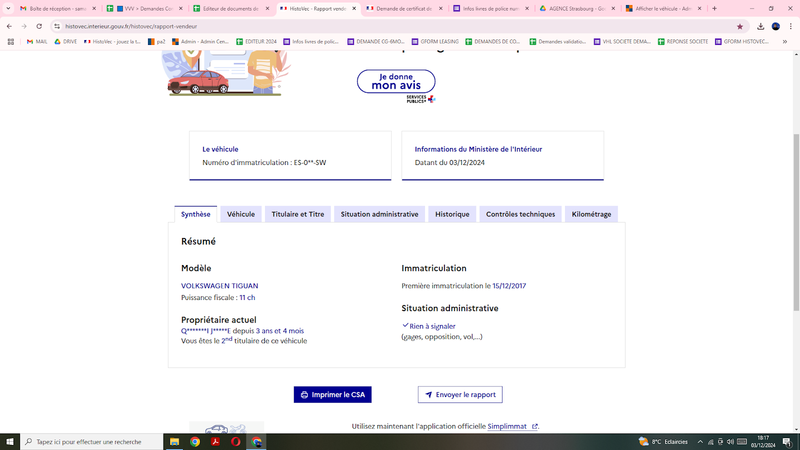Click the Rien à signaler status text
Viewport: 800px width, 450px height.
click(432, 326)
